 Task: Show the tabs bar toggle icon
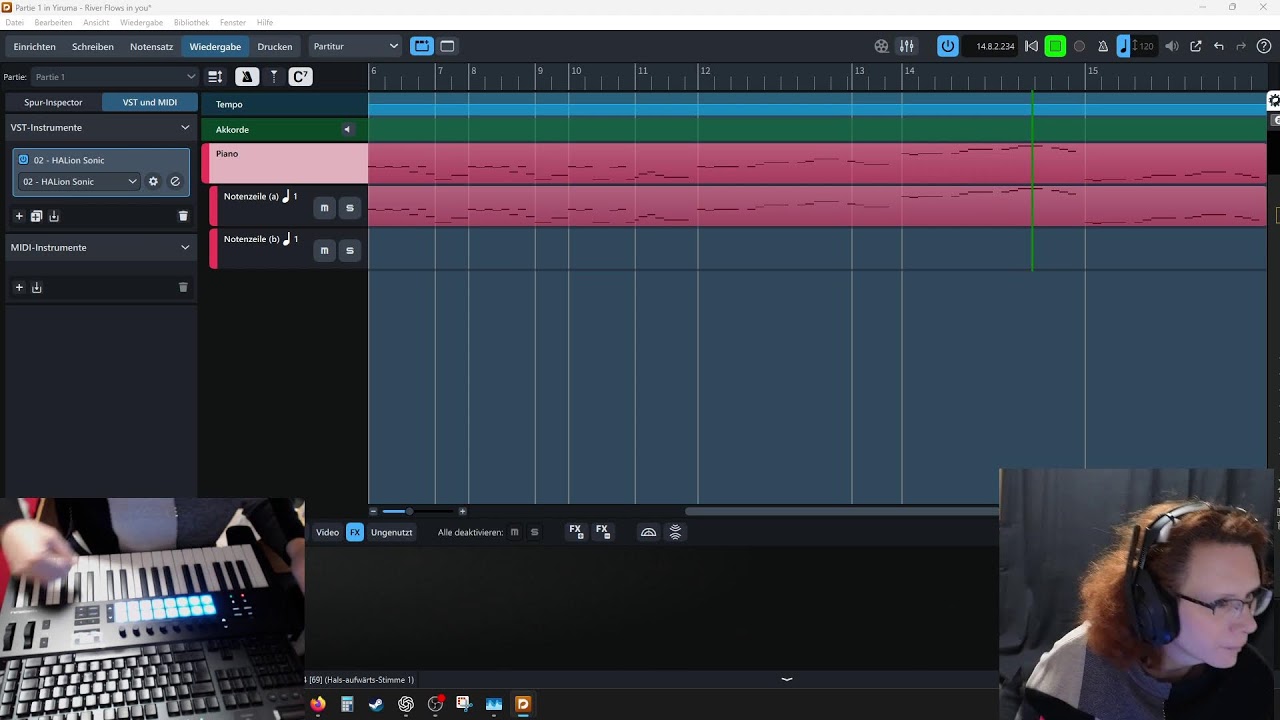point(422,46)
